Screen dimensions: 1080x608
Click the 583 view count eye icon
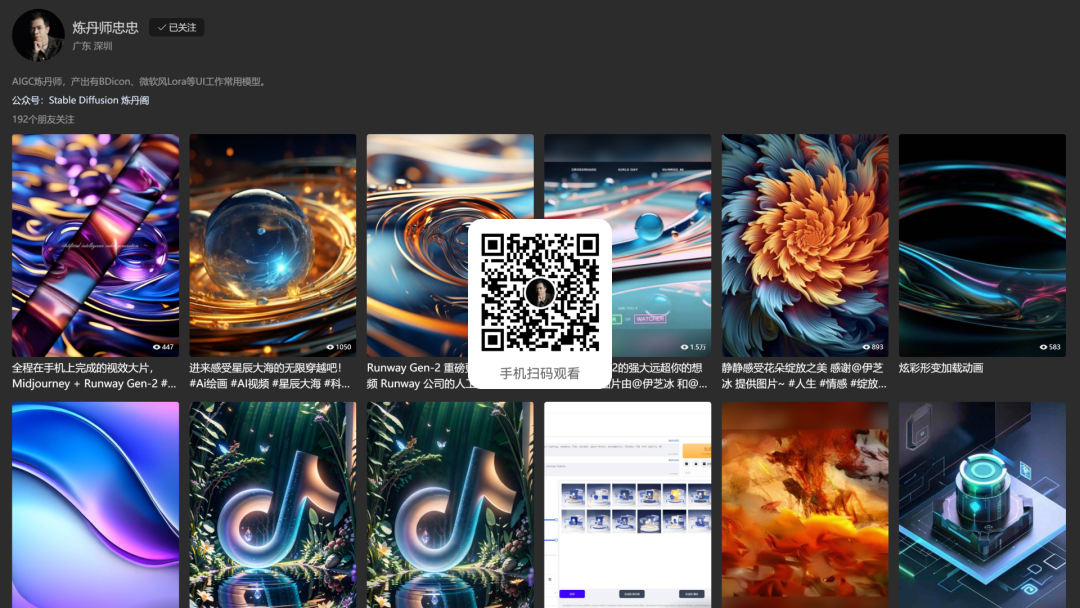pyautogui.click(x=1043, y=347)
